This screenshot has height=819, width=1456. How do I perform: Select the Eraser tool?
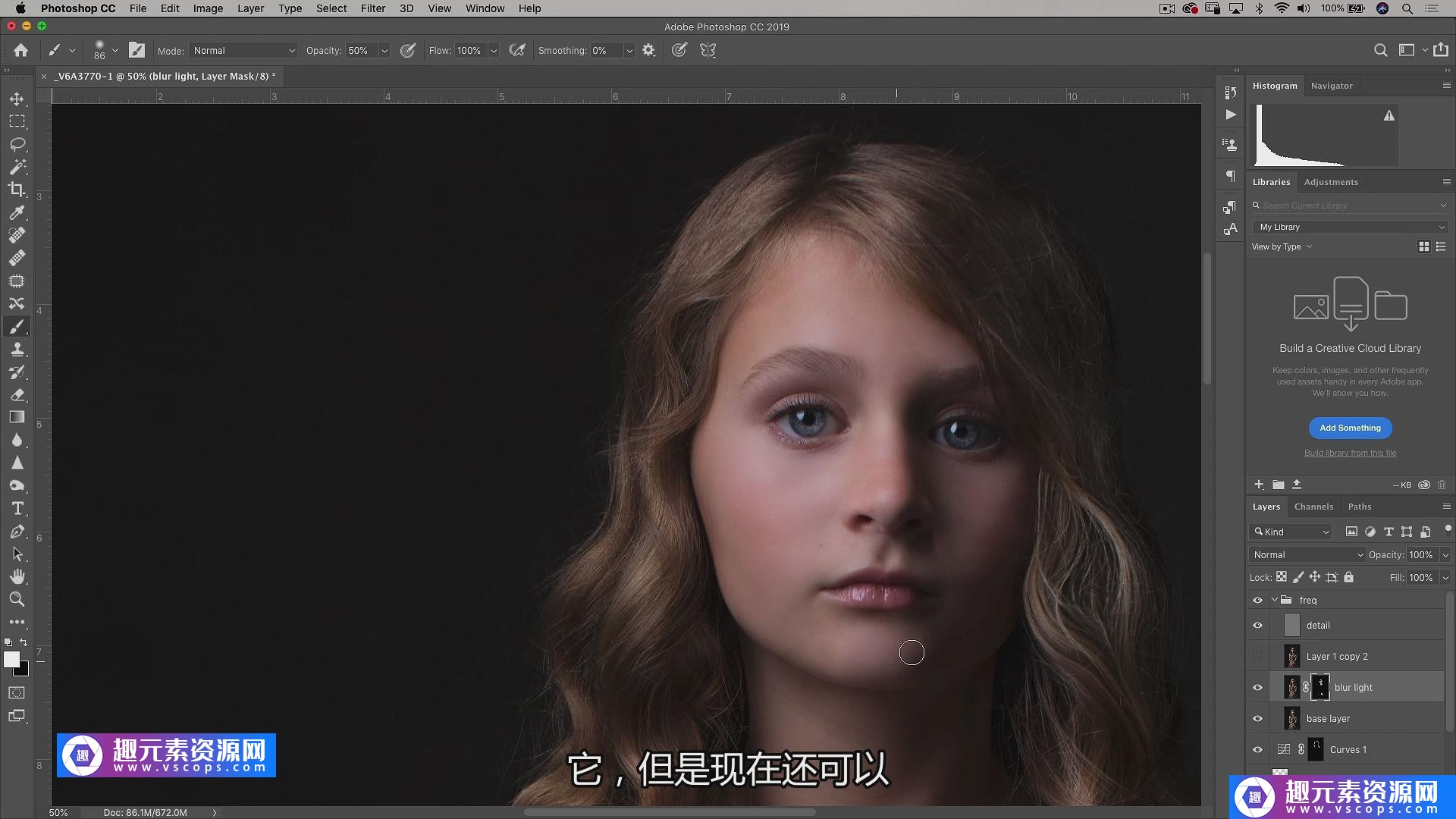[17, 395]
